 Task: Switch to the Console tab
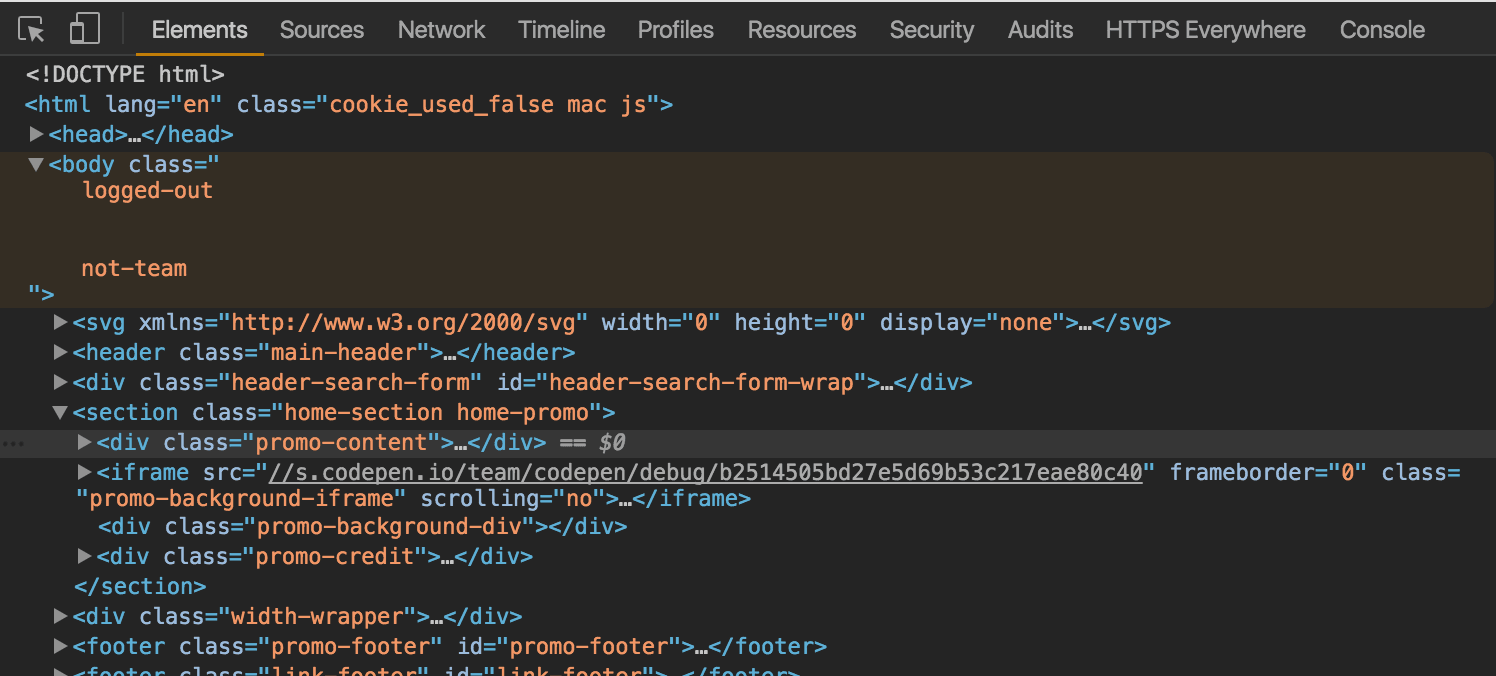click(x=1381, y=29)
